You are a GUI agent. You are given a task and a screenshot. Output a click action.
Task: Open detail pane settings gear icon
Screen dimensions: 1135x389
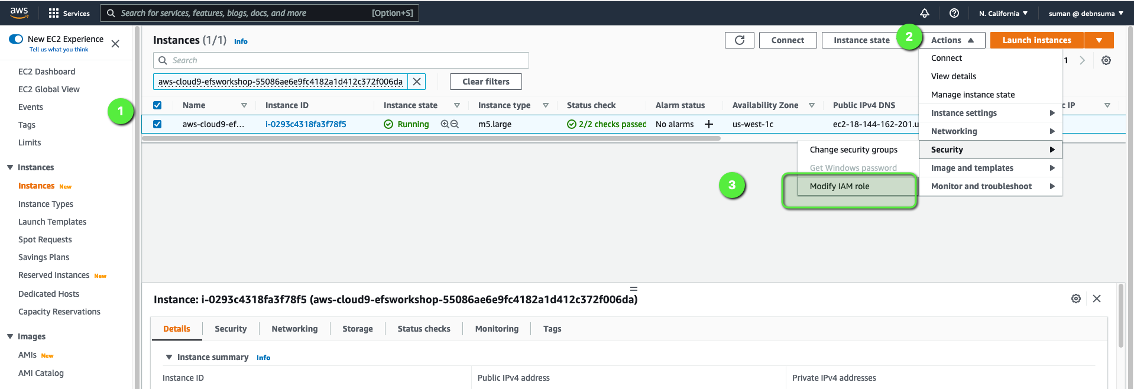click(1076, 298)
